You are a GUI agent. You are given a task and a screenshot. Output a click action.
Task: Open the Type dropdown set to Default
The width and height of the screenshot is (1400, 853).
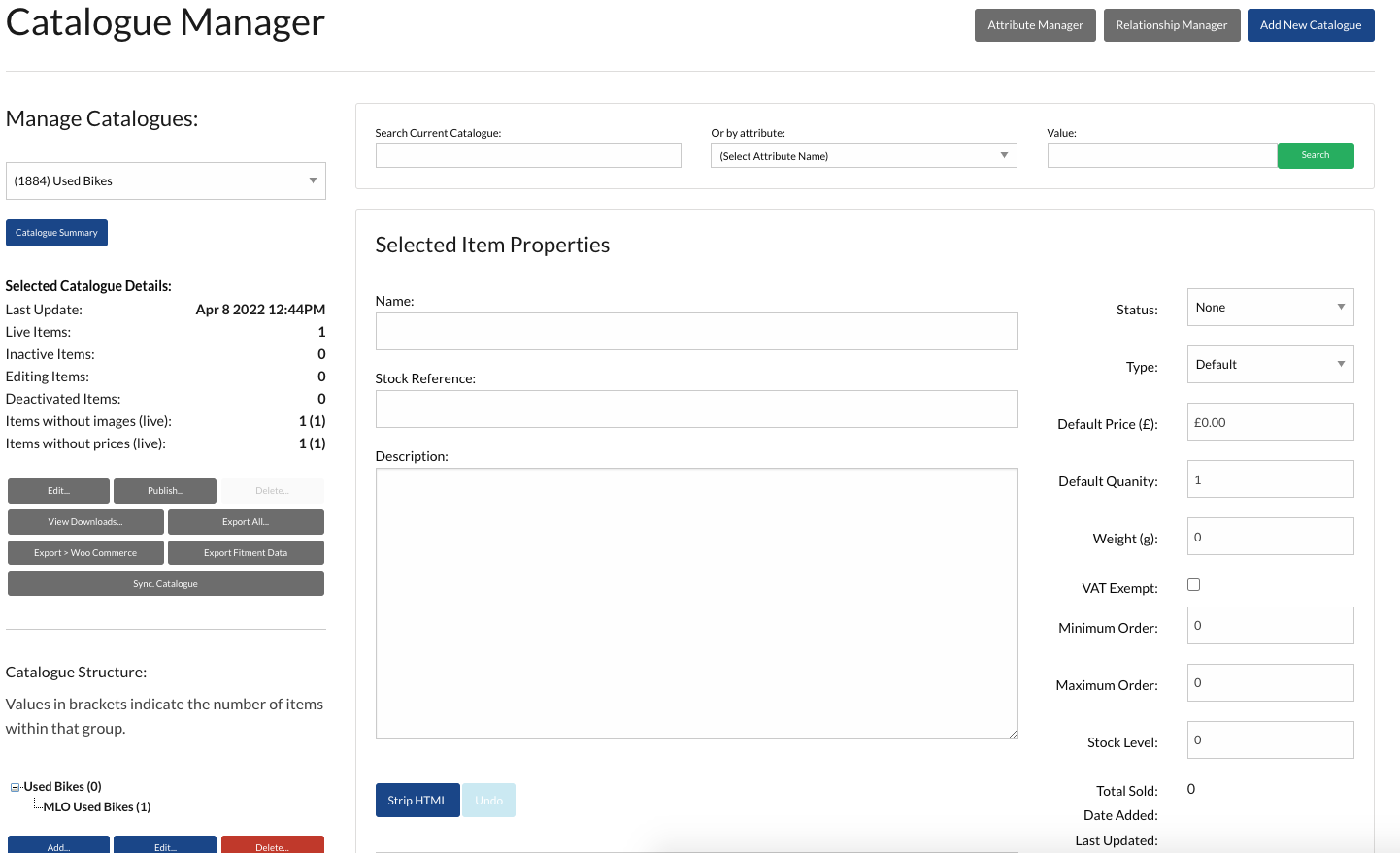click(x=1269, y=365)
